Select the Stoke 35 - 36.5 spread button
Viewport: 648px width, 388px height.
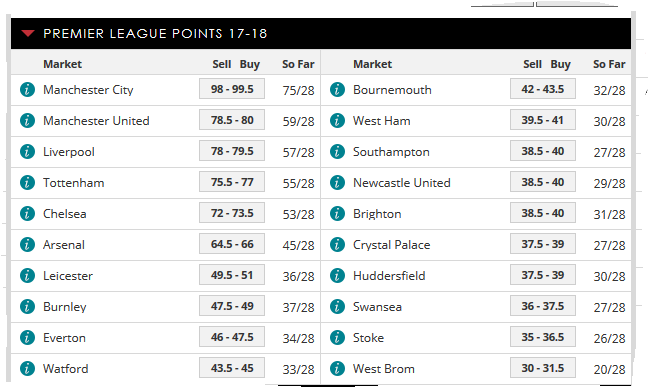click(543, 337)
